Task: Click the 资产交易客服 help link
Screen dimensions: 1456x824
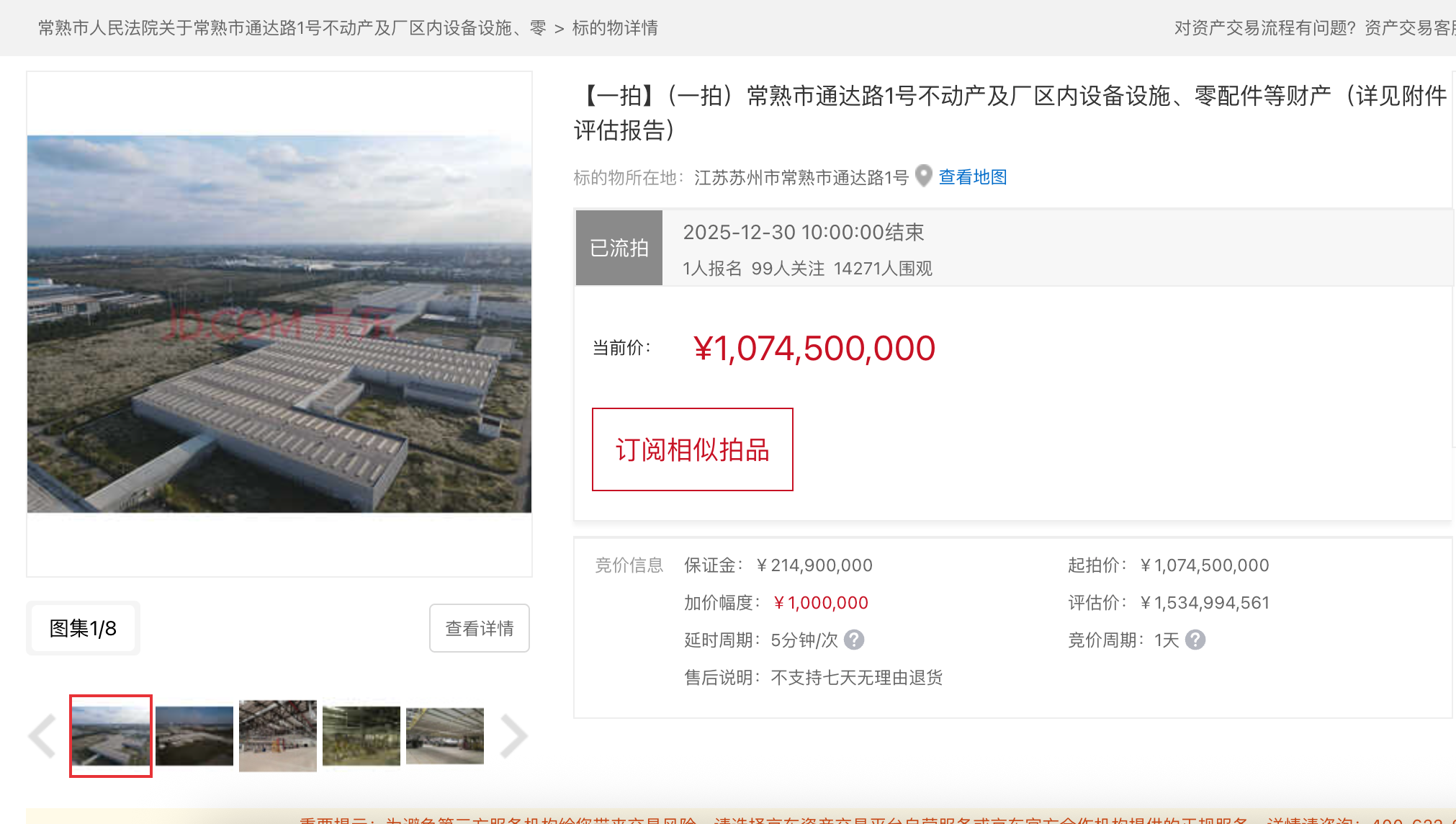Action: [x=1409, y=28]
